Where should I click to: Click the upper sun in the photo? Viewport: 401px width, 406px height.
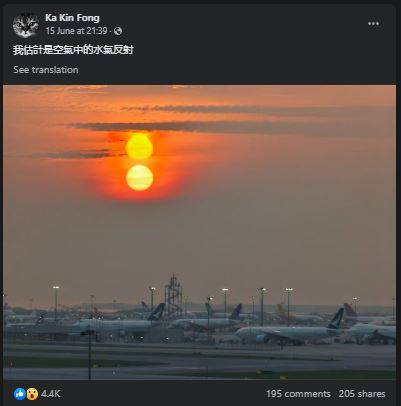pyautogui.click(x=139, y=147)
